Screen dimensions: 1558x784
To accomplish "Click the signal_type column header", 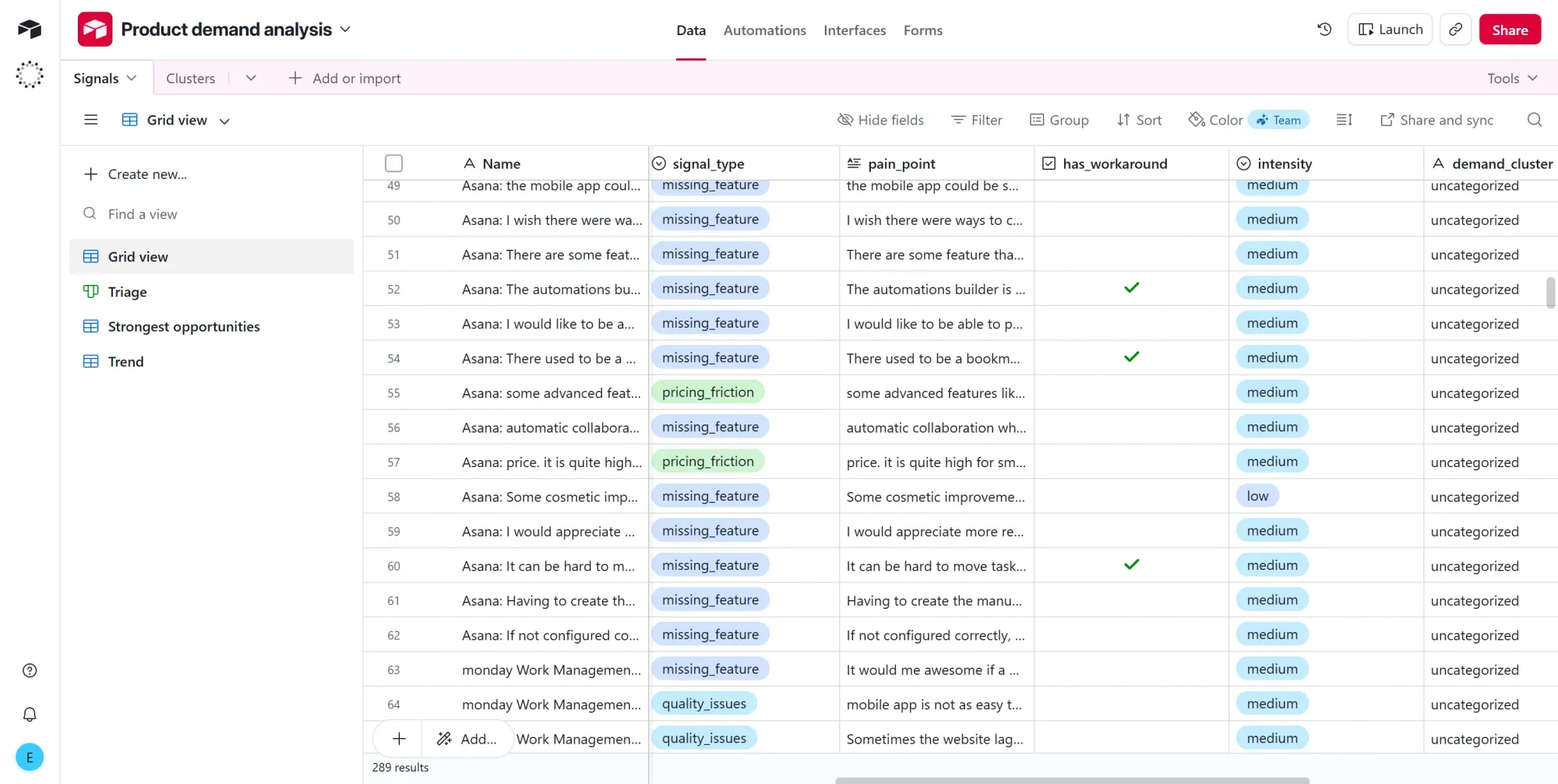I will tap(744, 163).
